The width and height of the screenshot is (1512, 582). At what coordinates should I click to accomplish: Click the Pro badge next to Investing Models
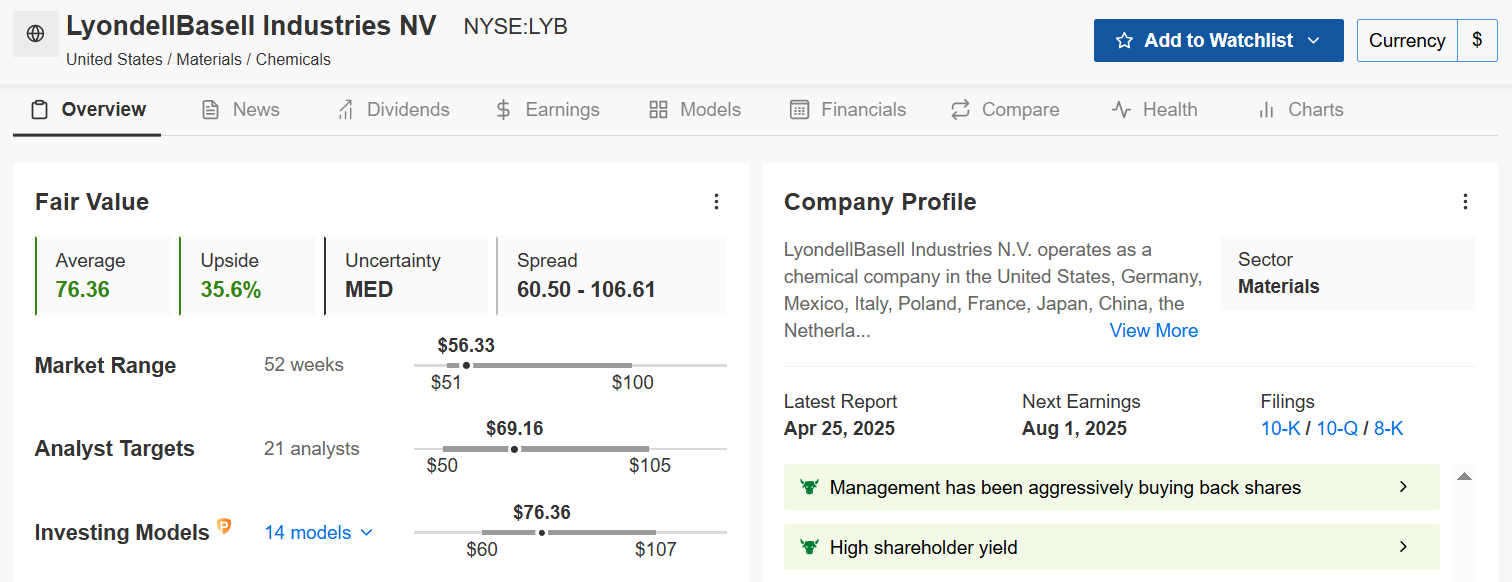(x=225, y=527)
